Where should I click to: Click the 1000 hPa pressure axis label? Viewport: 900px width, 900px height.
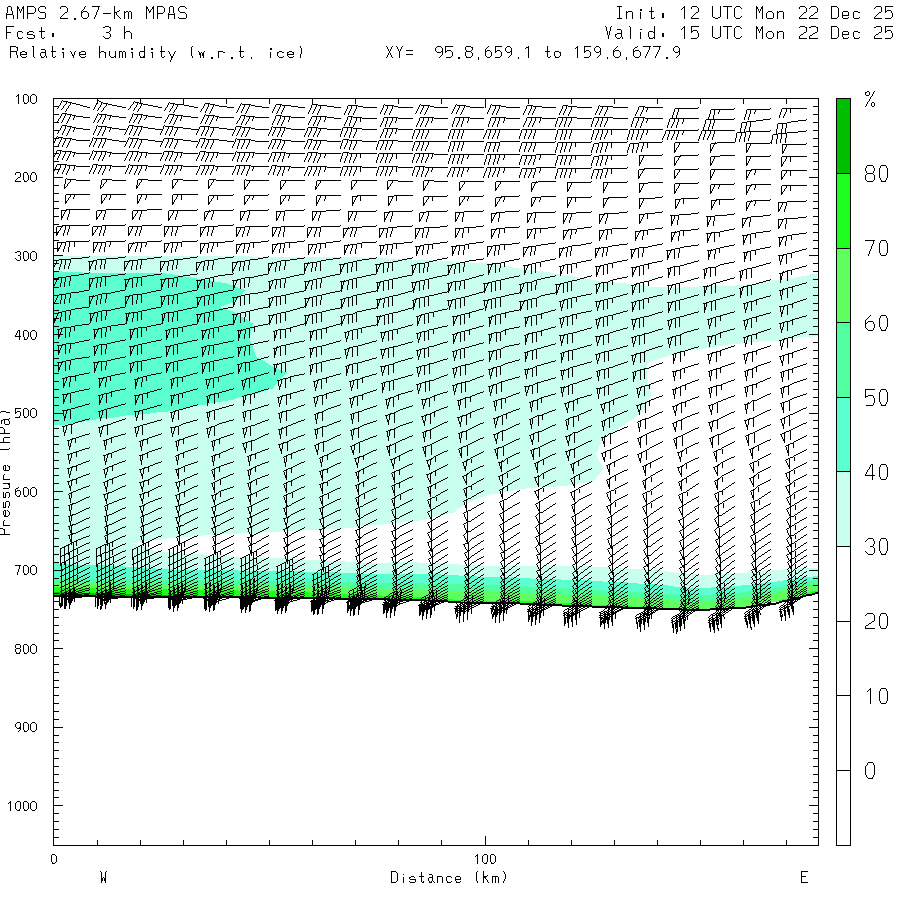pos(22,806)
